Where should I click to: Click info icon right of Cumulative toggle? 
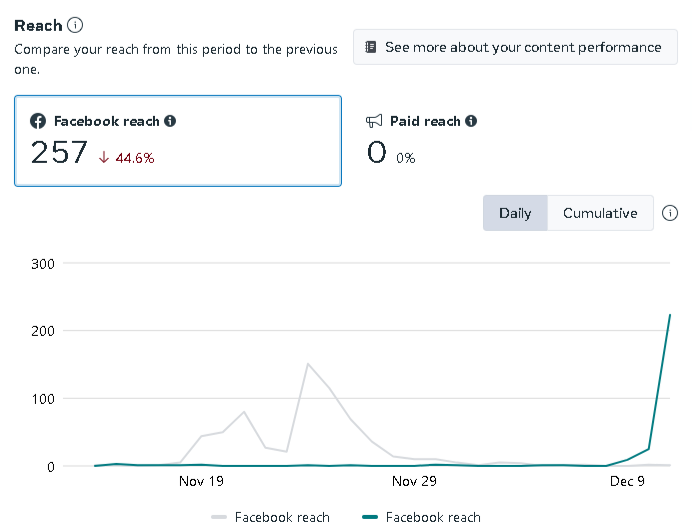[x=670, y=213]
